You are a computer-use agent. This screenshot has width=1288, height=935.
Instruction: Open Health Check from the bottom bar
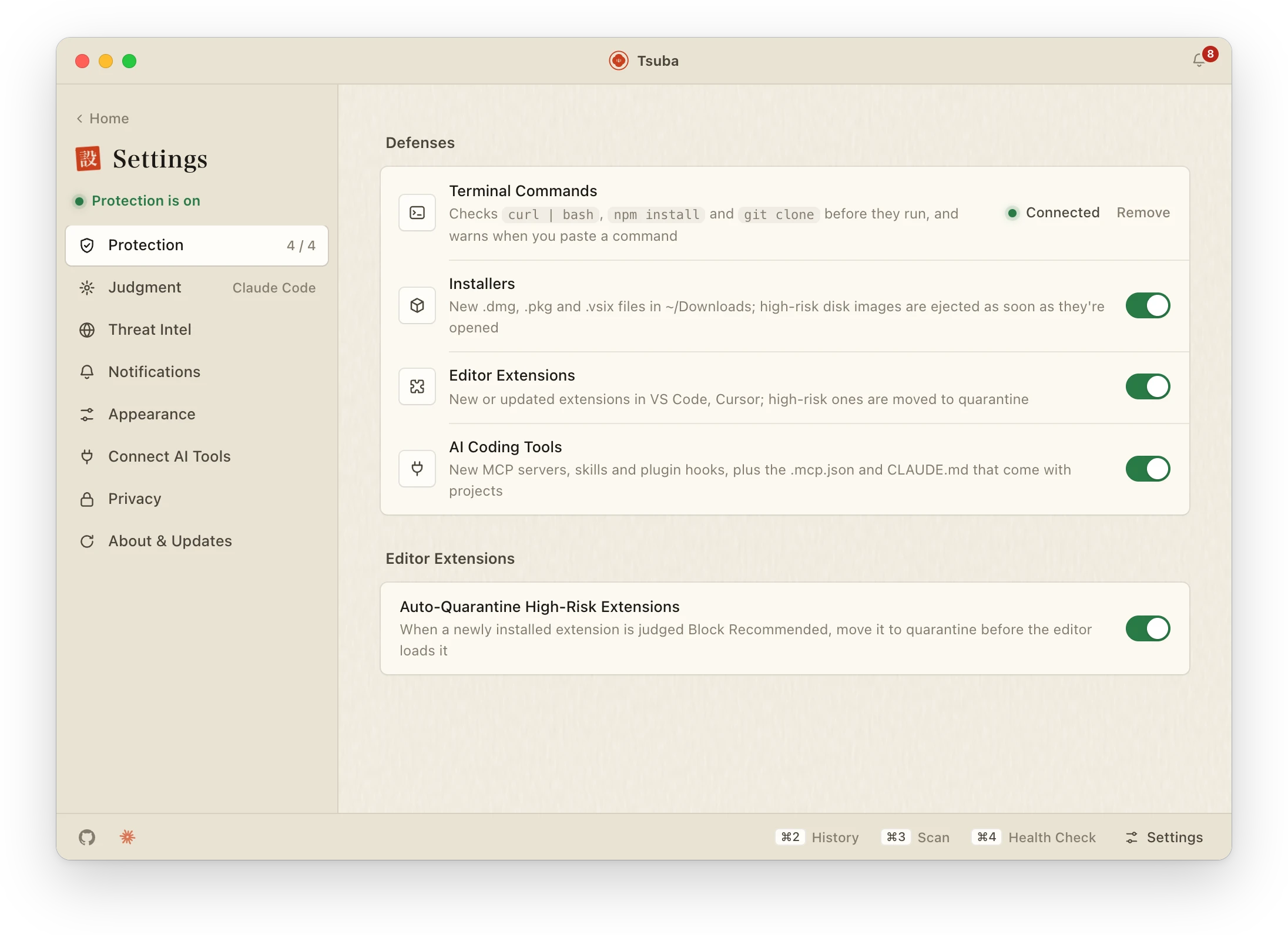coord(1034,837)
